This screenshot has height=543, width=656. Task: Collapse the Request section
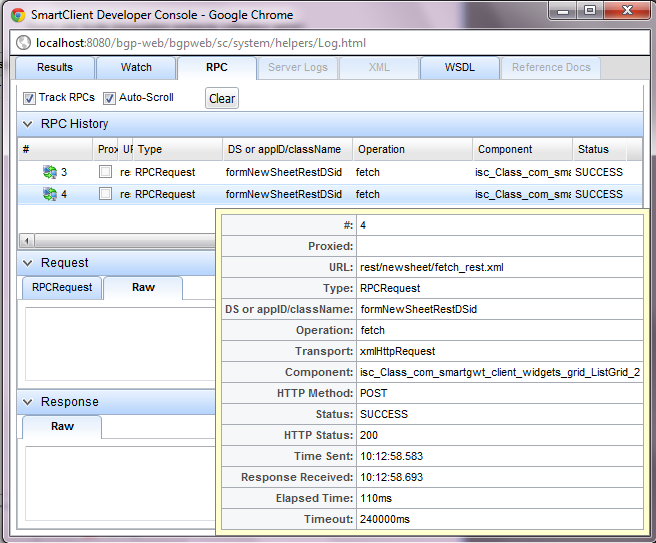click(x=28, y=263)
